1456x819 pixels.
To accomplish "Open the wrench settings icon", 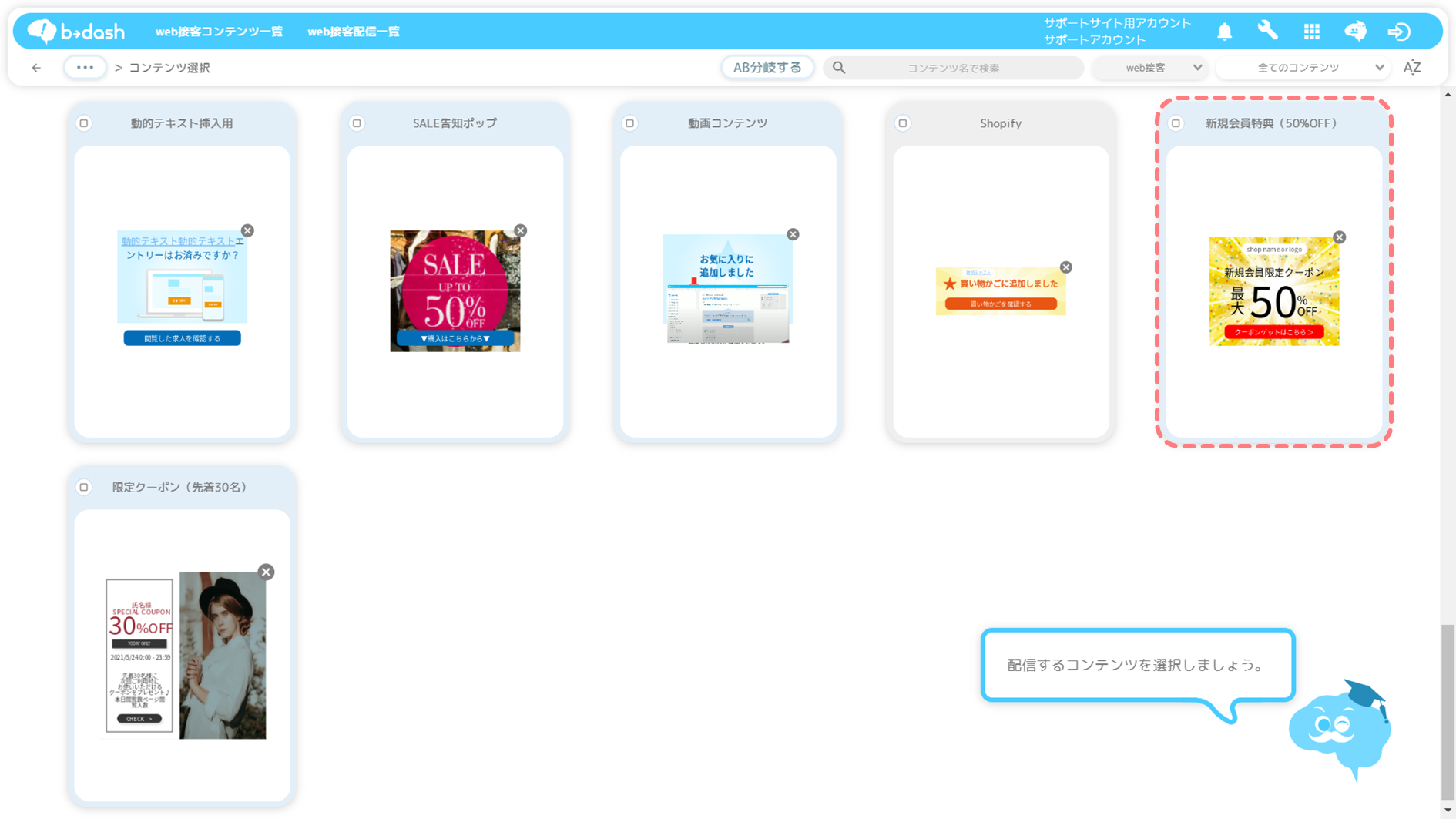I will pos(1267,31).
